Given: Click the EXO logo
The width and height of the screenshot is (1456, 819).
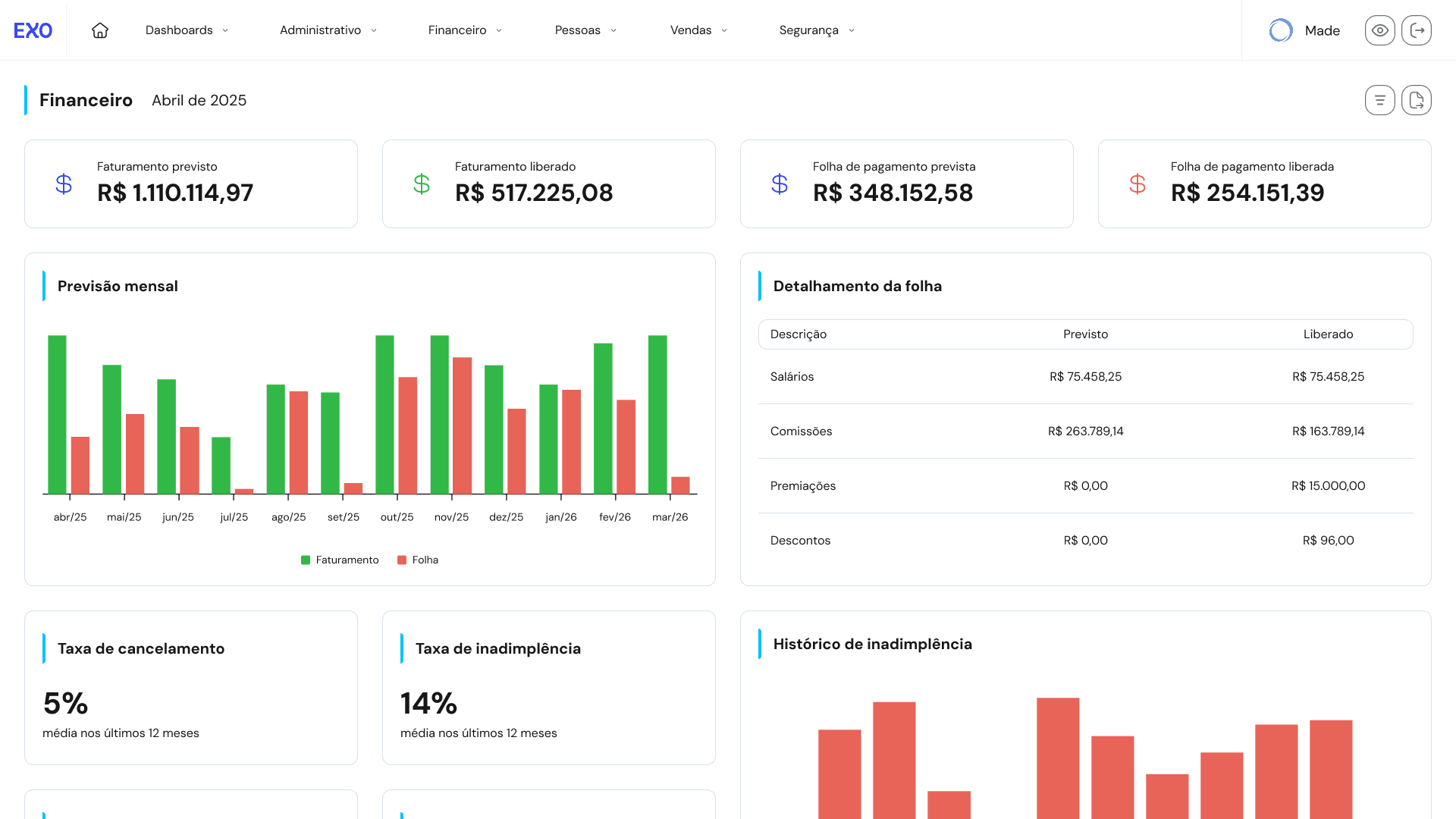Looking at the screenshot, I should [x=33, y=30].
